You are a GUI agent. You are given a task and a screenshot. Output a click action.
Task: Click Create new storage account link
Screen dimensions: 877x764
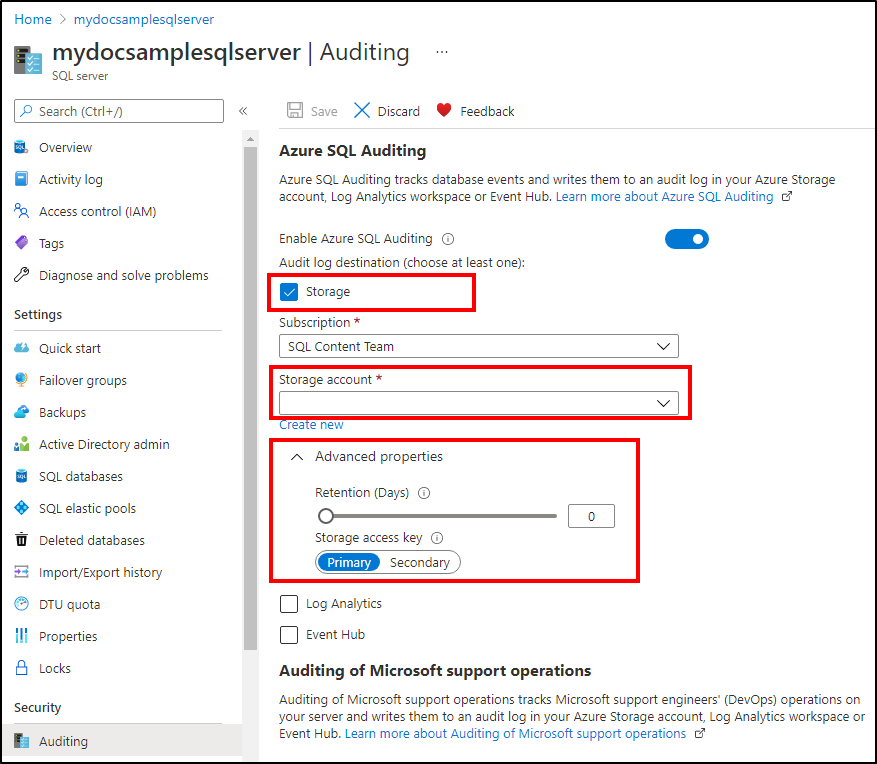pos(311,425)
